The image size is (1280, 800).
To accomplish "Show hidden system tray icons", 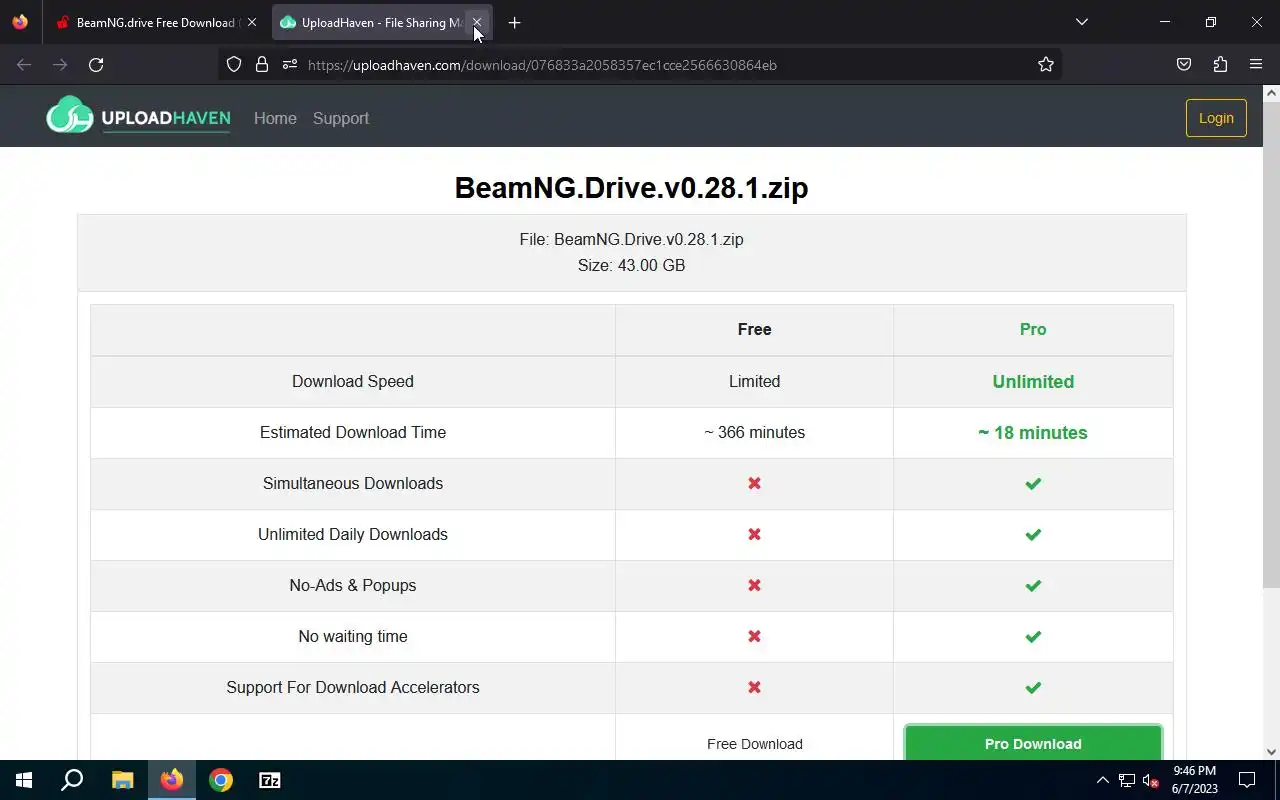I will point(1103,780).
